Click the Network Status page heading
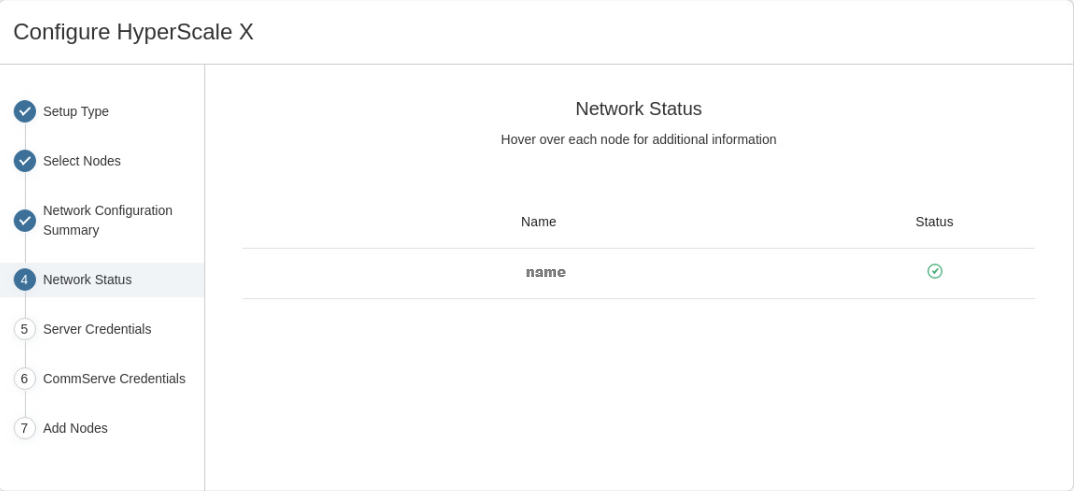The height and width of the screenshot is (491, 1074). (638, 109)
